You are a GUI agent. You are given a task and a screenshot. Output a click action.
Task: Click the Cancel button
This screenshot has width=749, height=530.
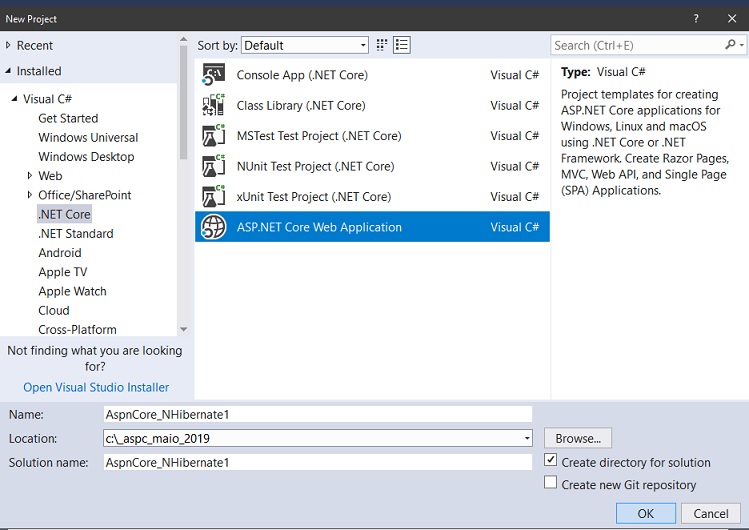coord(711,513)
